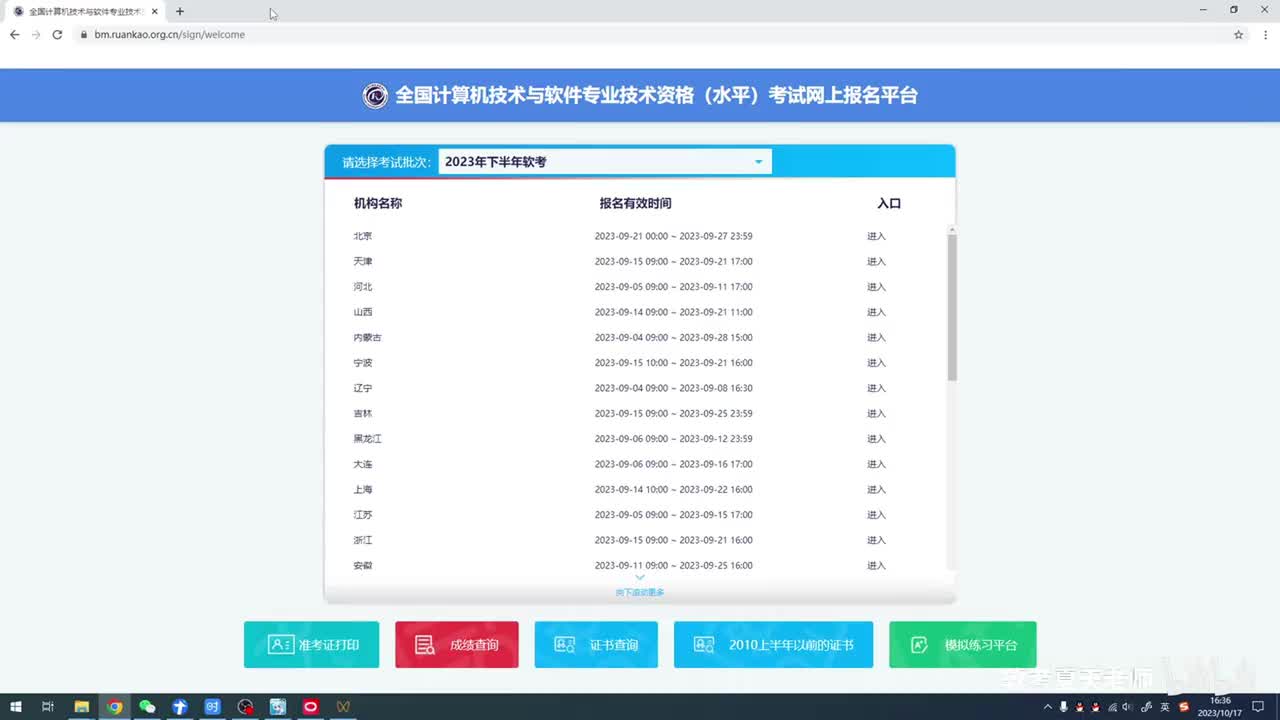Click 进入 link for 上海
The image size is (1280, 720).
[876, 490]
